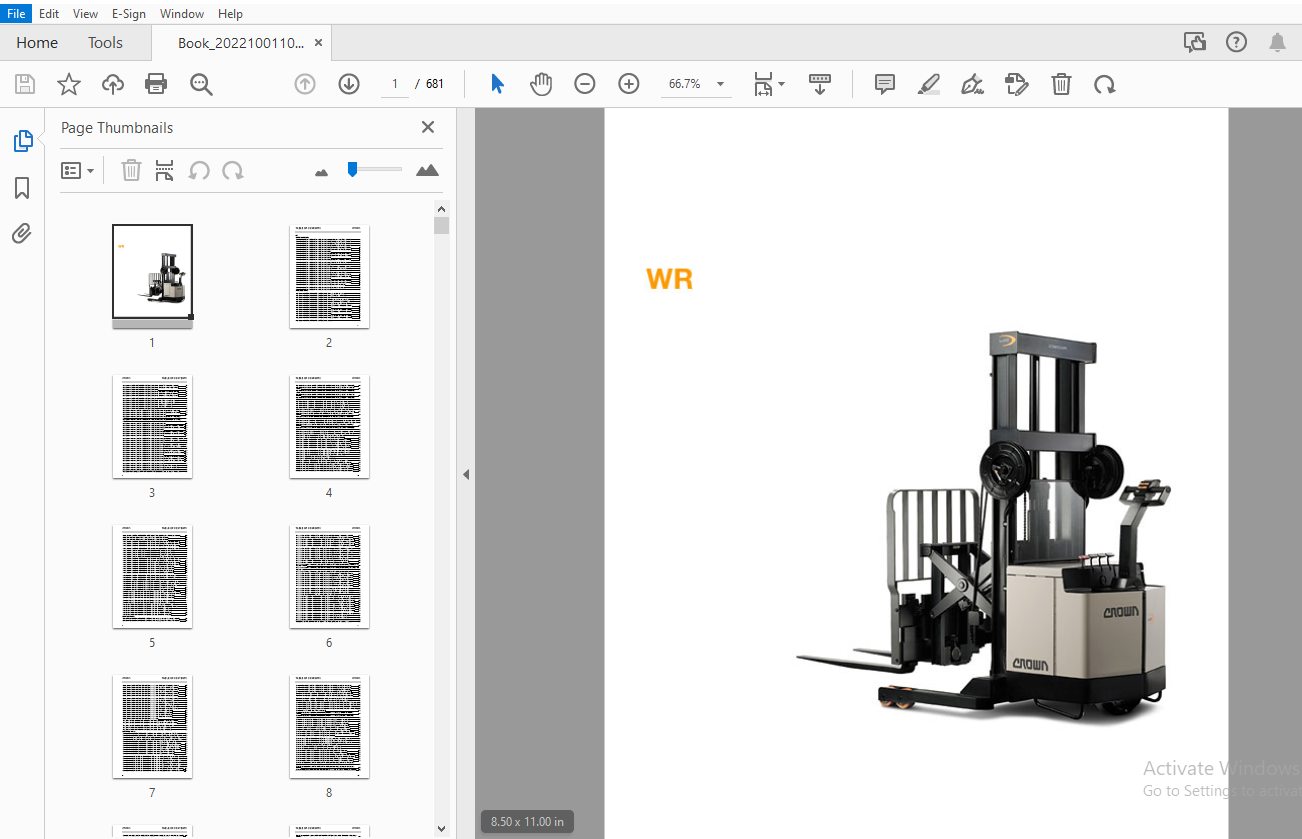The image size is (1302, 839).
Task: Delete page using toolbar trash icon
Action: 1061,84
